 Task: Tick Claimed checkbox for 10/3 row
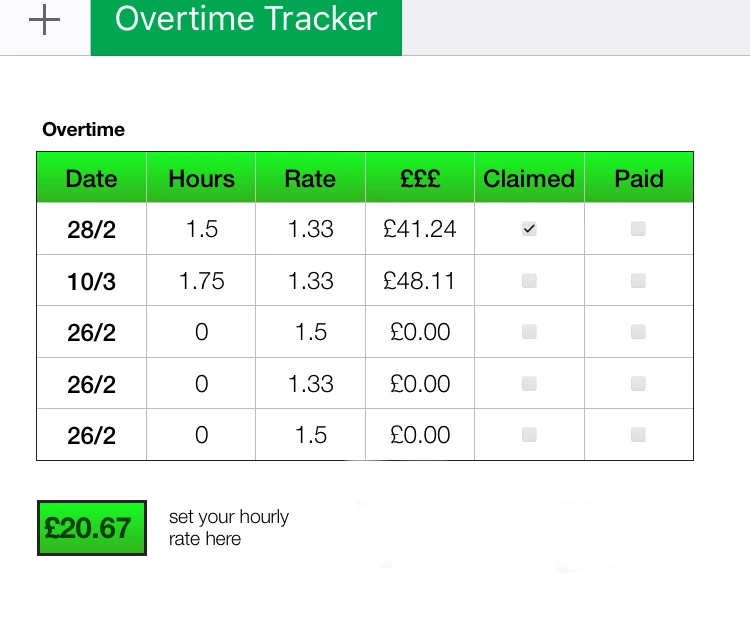529,280
